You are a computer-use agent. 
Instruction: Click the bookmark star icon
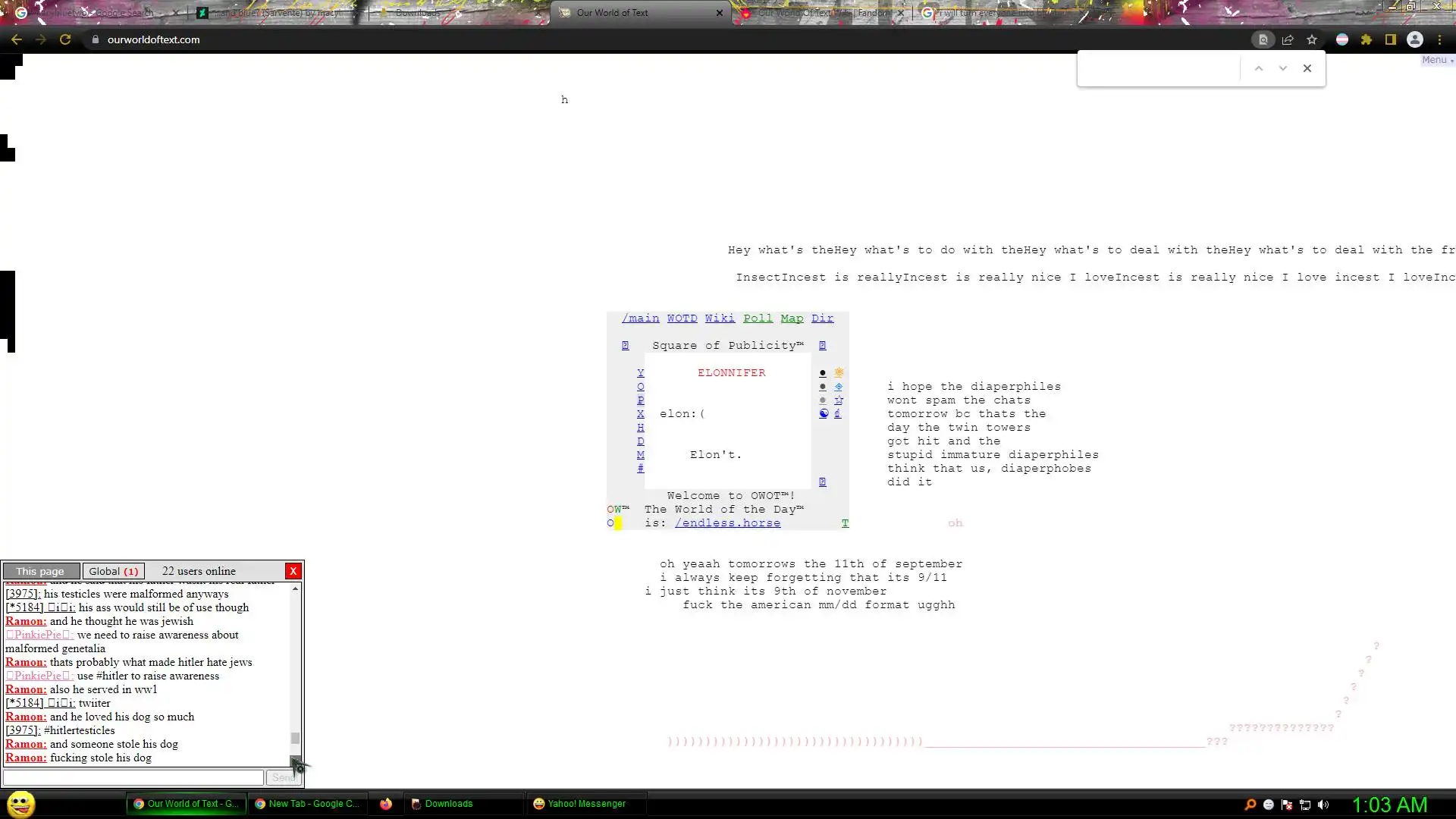(1312, 39)
